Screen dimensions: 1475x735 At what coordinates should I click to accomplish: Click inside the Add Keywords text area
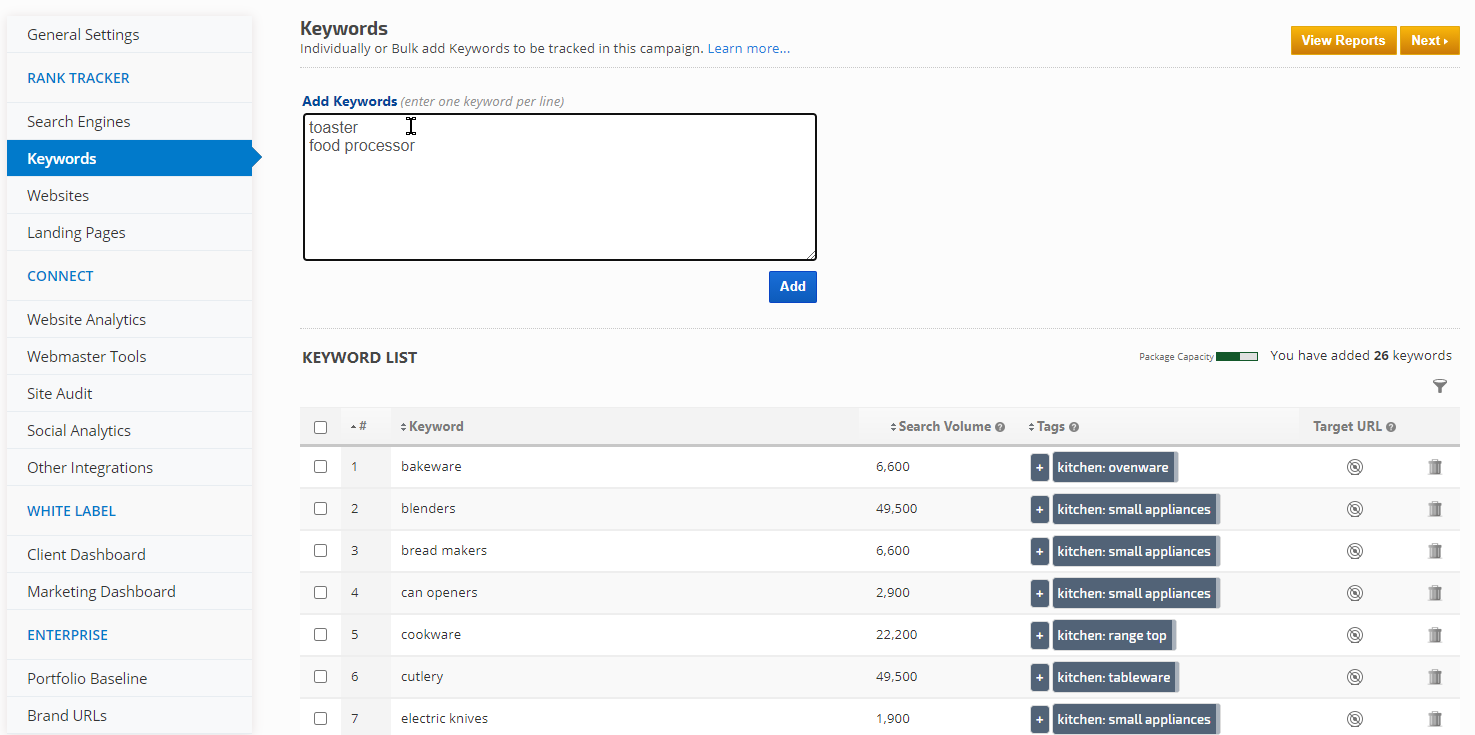(x=560, y=200)
